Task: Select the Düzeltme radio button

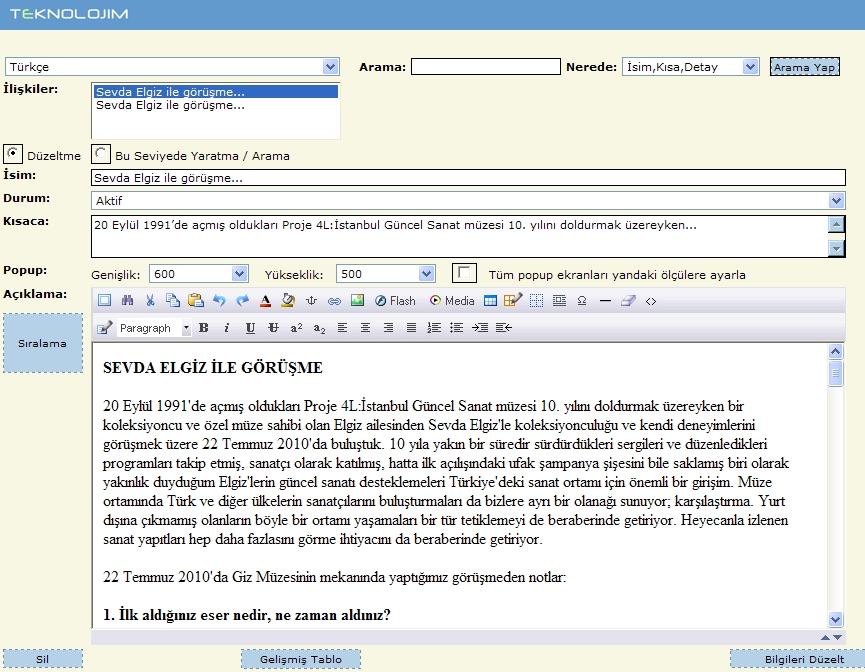Action: click(13, 154)
